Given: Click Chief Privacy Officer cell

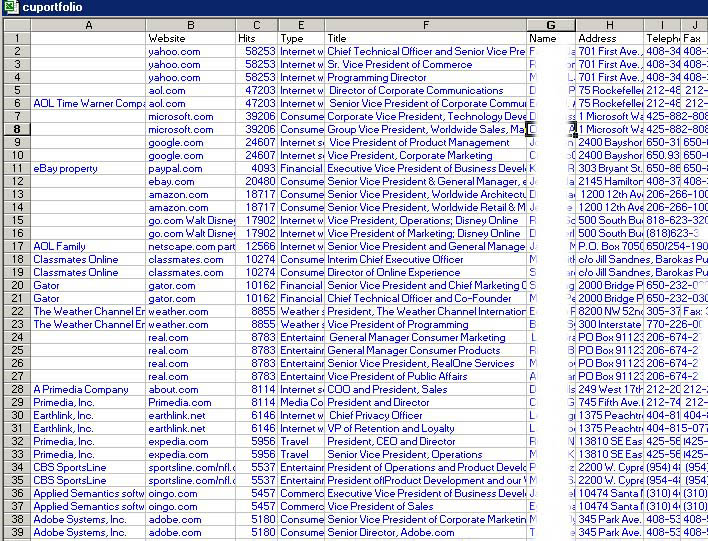Looking at the screenshot, I should (x=426, y=415).
